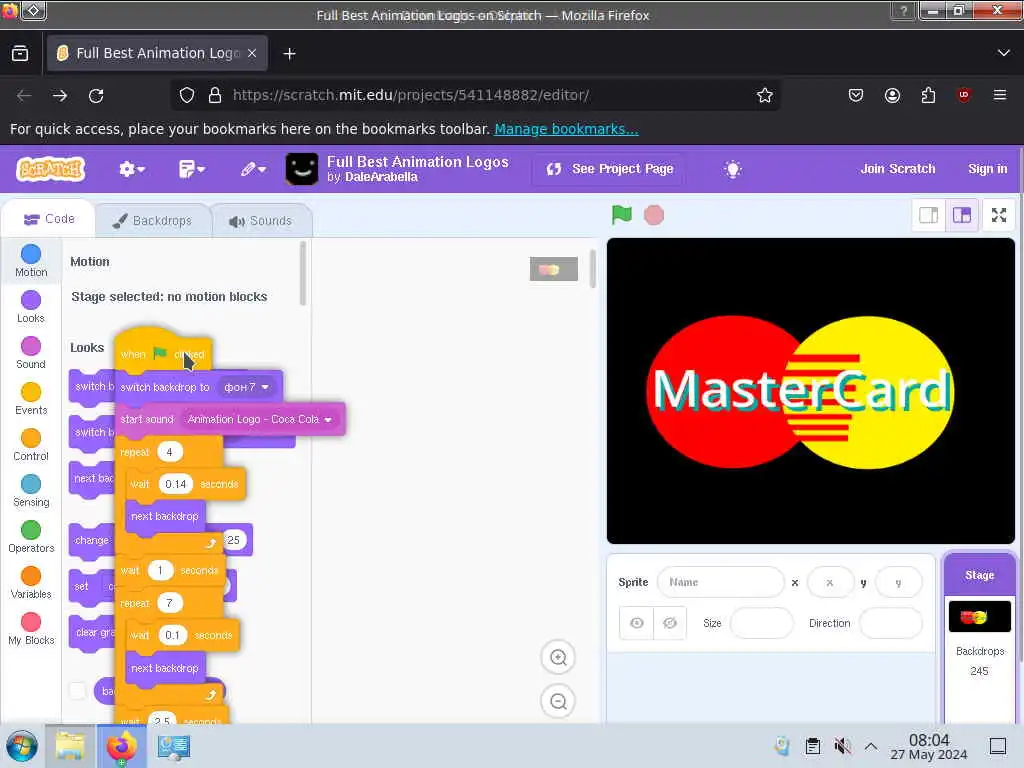The height and width of the screenshot is (768, 1024).
Task: Select the Control block category
Action: click(31, 445)
